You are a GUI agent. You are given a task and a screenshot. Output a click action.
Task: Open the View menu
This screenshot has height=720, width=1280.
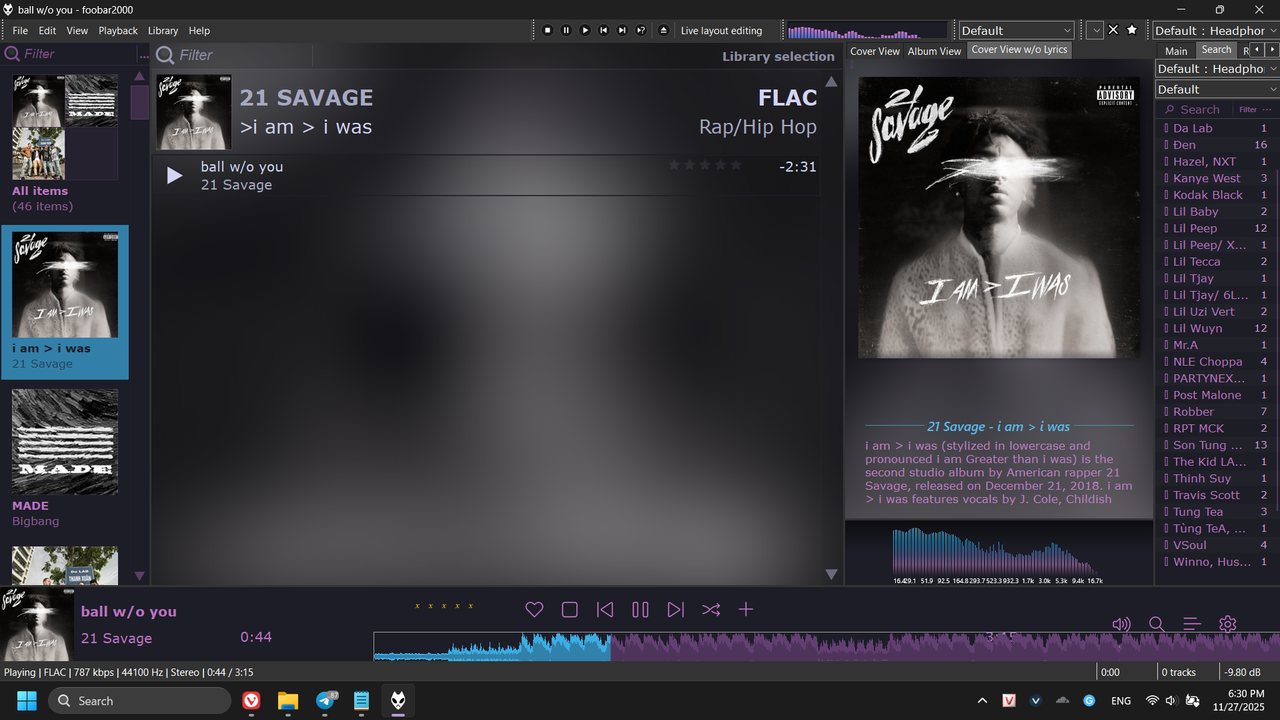point(77,31)
